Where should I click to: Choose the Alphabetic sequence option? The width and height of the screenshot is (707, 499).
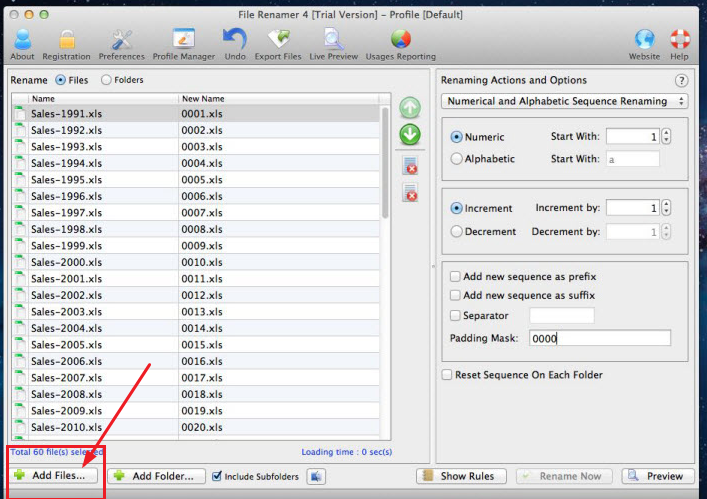[x=457, y=159]
